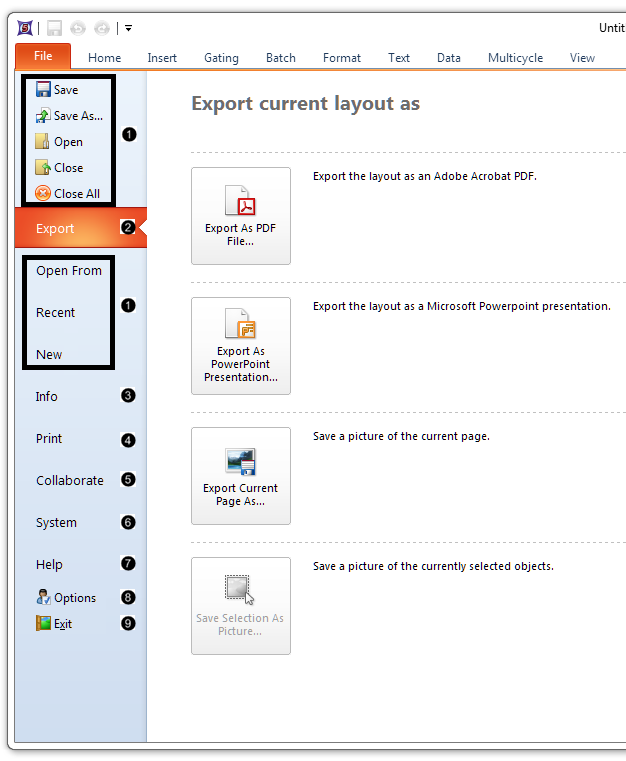Click the Close All icon
The width and height of the screenshot is (626, 761).
[x=43, y=194]
